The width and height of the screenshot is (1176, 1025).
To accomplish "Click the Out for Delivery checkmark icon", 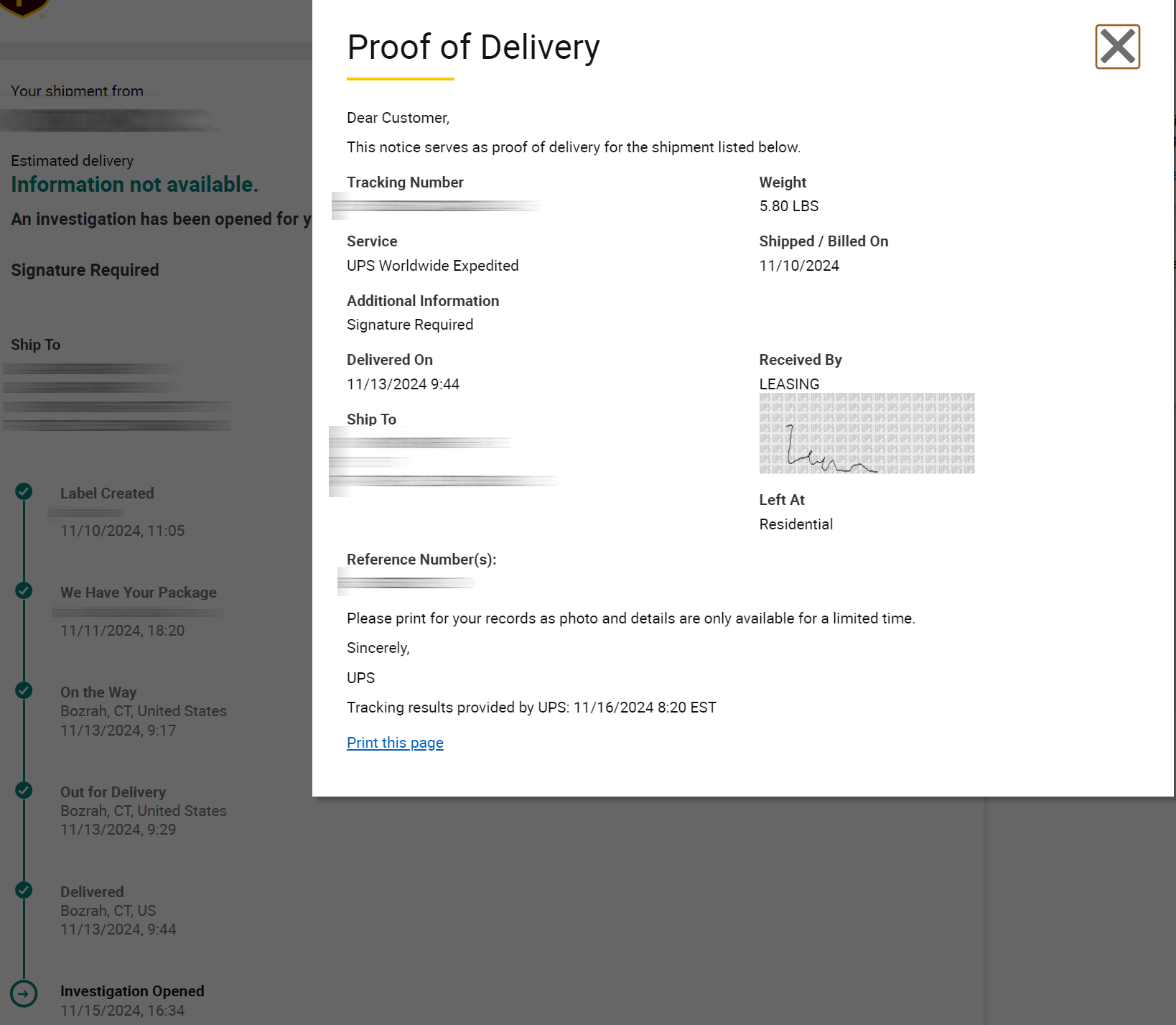I will (24, 790).
